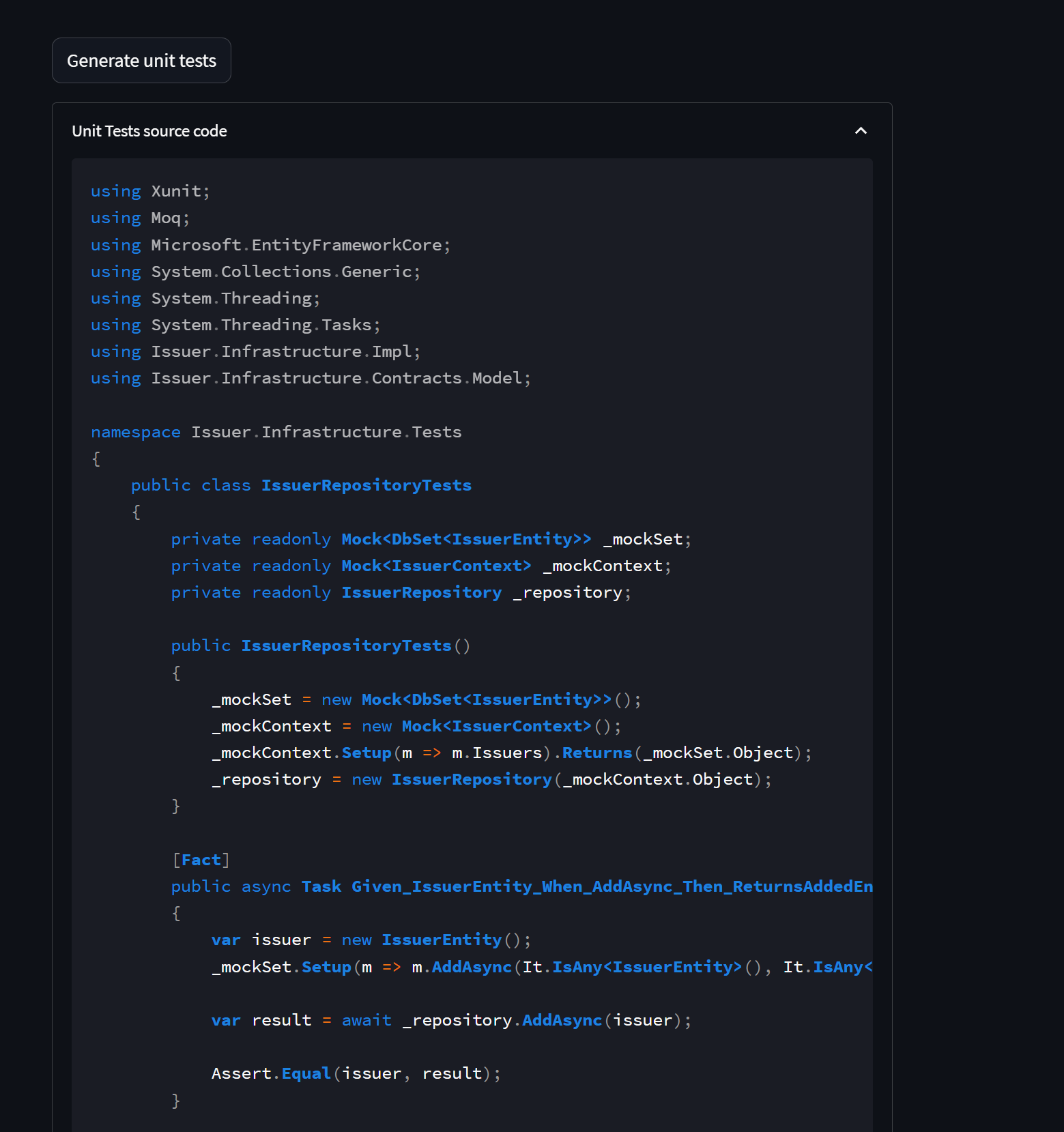Click the 'public class IssuerRepositoryTests' declaration

point(301,485)
